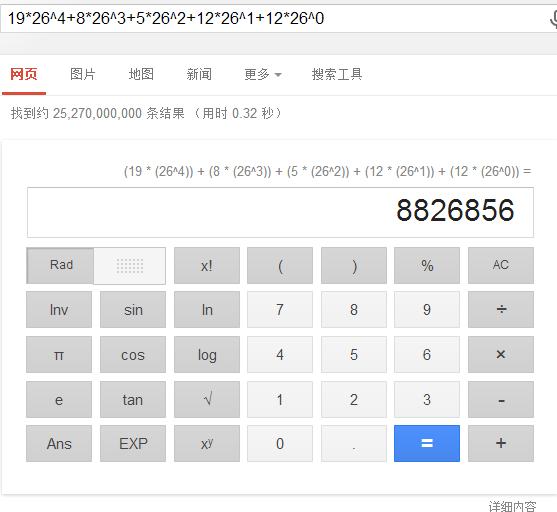
Task: Toggle the Rad angle mode
Action: click(60, 265)
